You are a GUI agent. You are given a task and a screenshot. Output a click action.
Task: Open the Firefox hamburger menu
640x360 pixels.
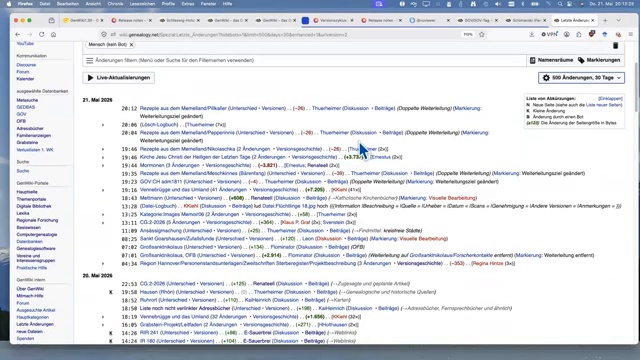tap(631, 35)
